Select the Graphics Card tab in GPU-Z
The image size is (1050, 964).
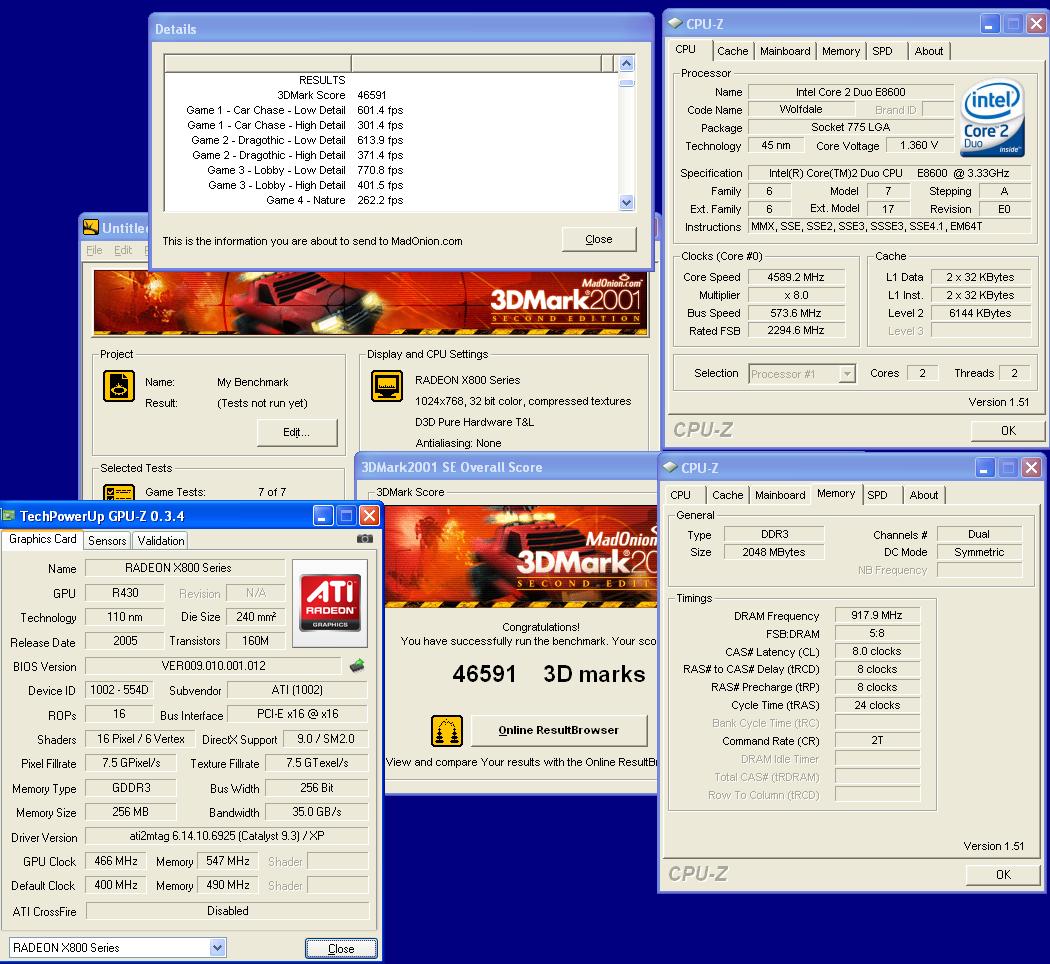tap(43, 539)
